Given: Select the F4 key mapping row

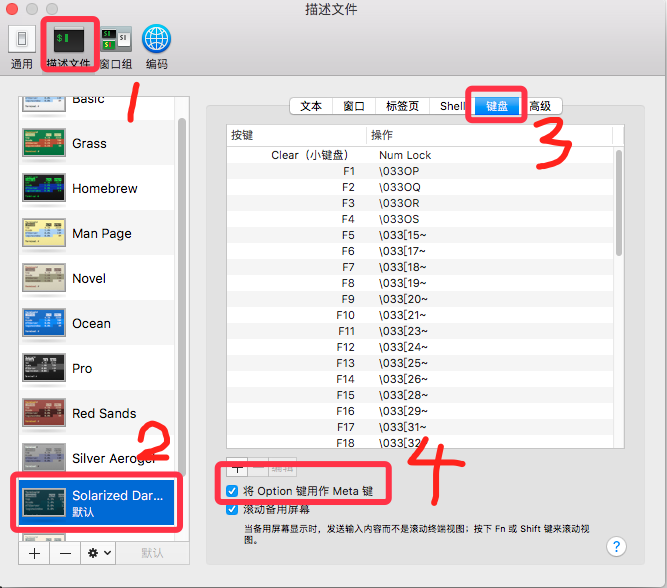Looking at the screenshot, I should 420,219.
